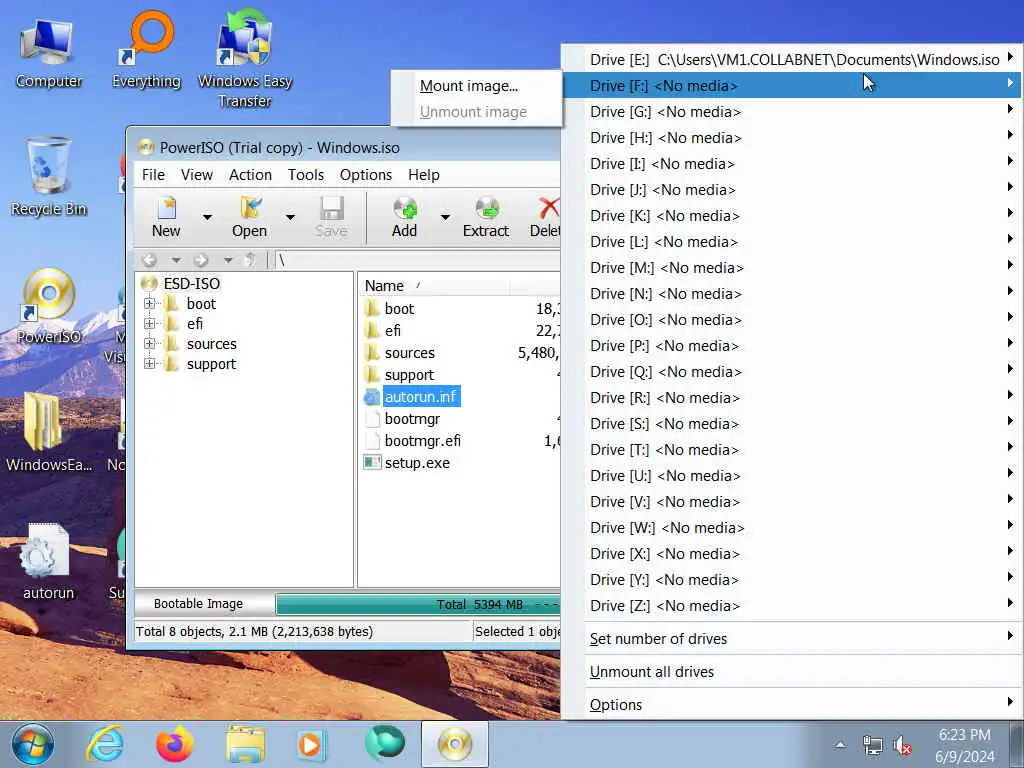1024x768 pixels.
Task: Open the Add button dropdown arrow
Action: [x=445, y=217]
